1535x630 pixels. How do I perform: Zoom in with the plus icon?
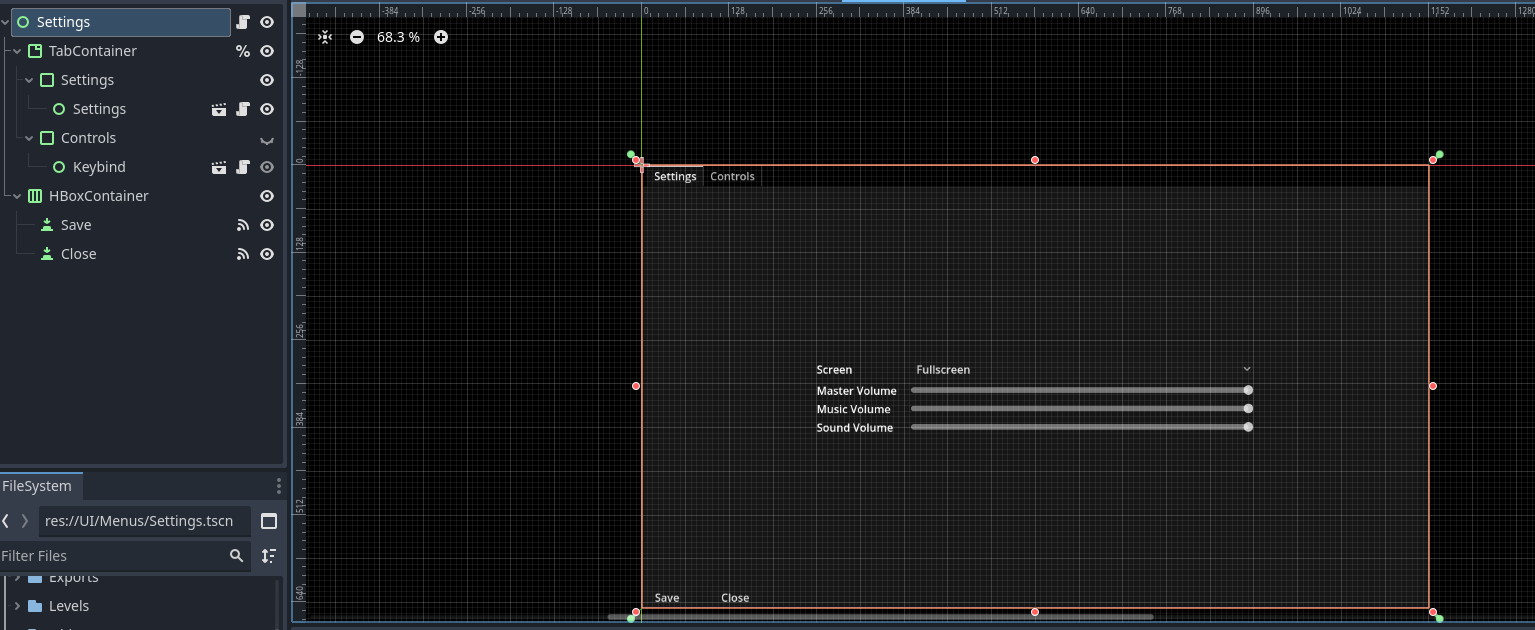(441, 37)
